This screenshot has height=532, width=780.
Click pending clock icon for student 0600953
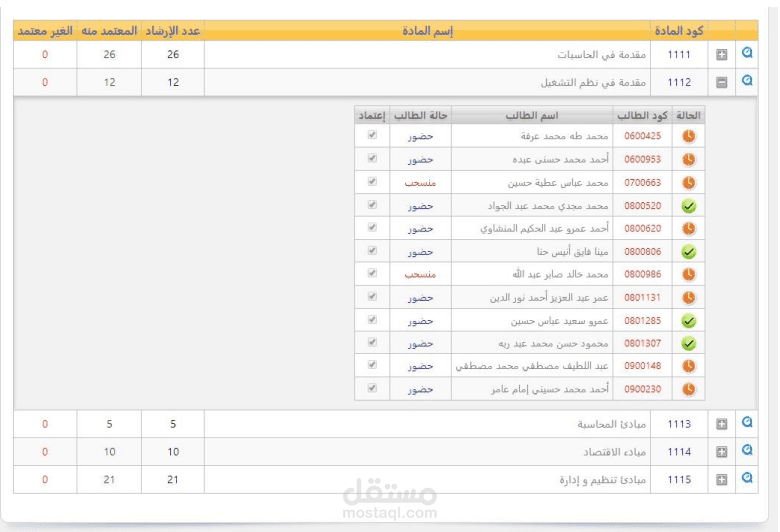coord(688,159)
